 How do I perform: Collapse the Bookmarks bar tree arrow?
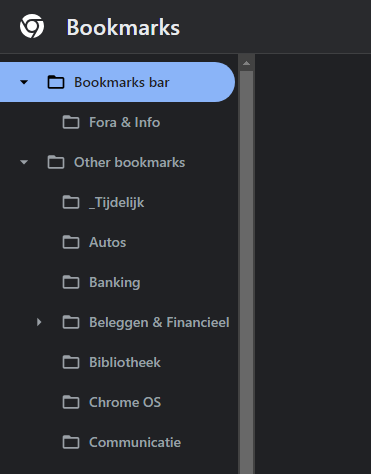[24, 82]
